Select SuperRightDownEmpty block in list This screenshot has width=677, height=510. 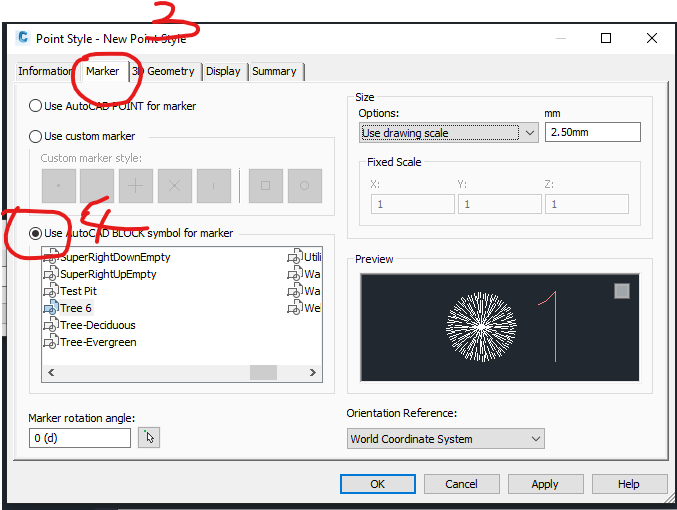115,257
